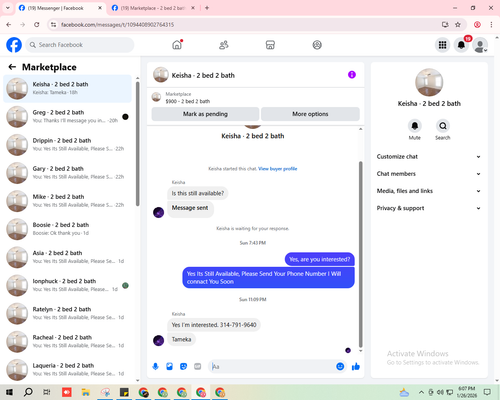Click the 'Tameka' message bubble

(x=181, y=339)
